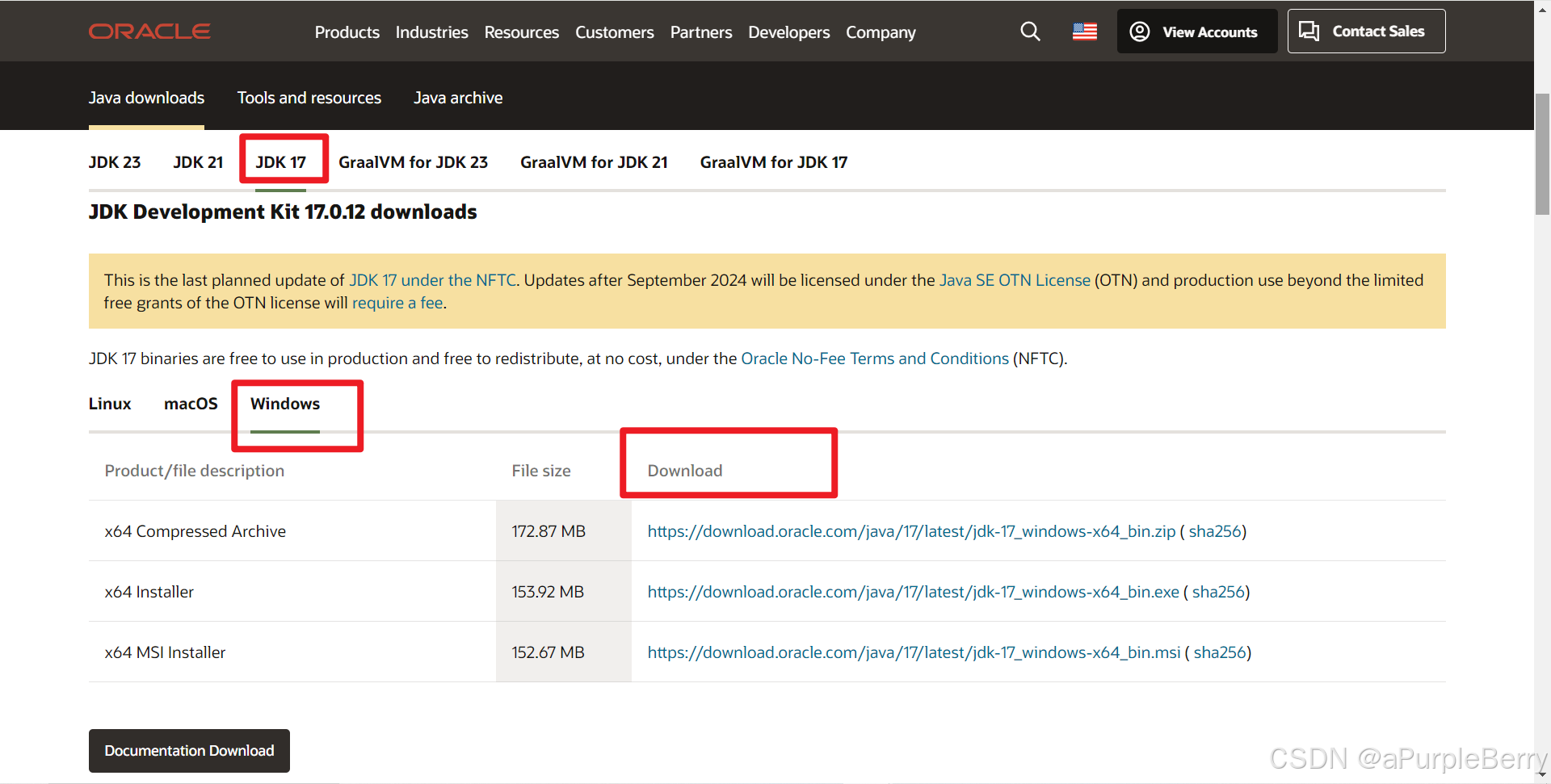The height and width of the screenshot is (784, 1551).
Task: Click the 'Product/file description' column header
Action: click(x=195, y=471)
